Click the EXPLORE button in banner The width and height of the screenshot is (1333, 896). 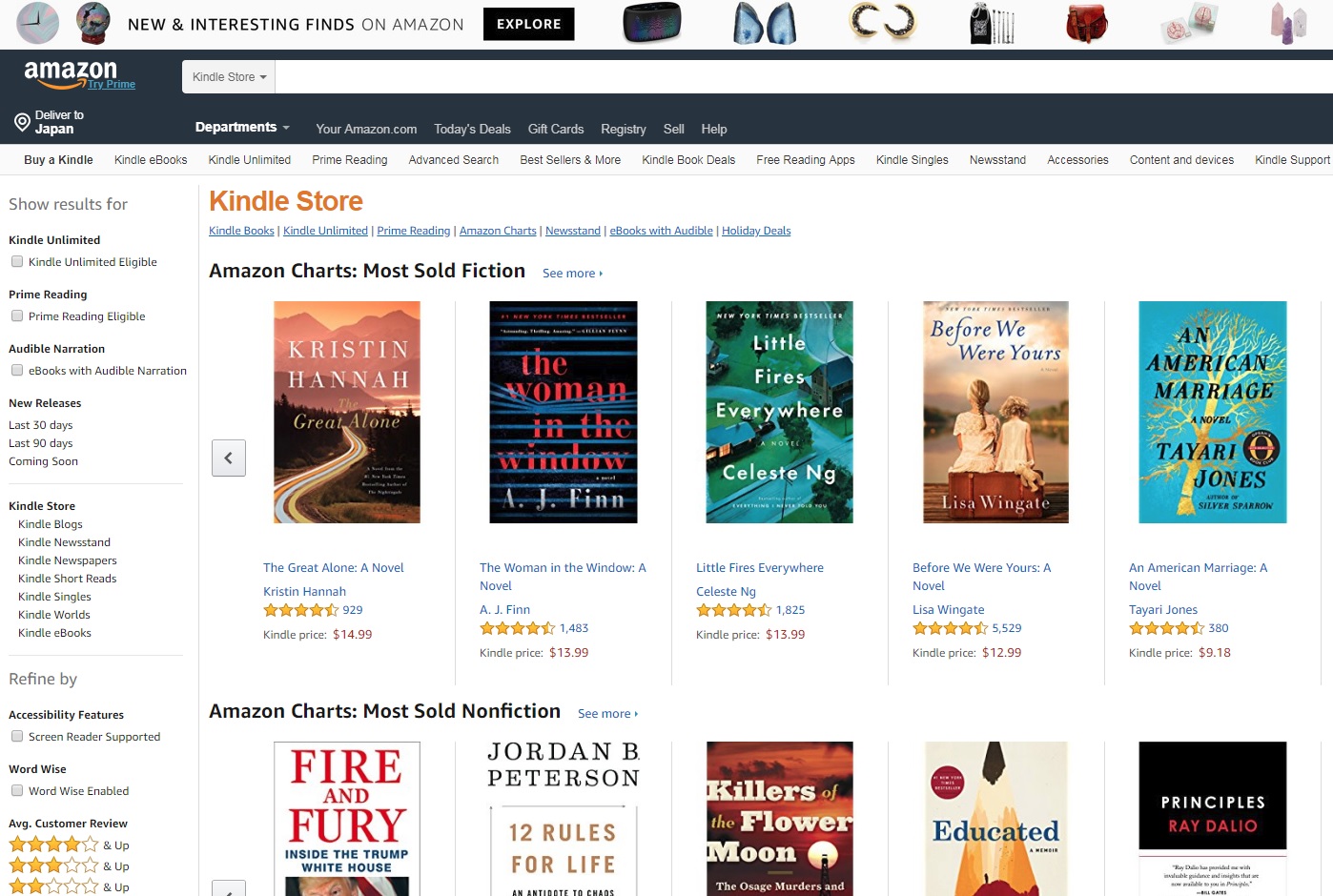tap(529, 24)
